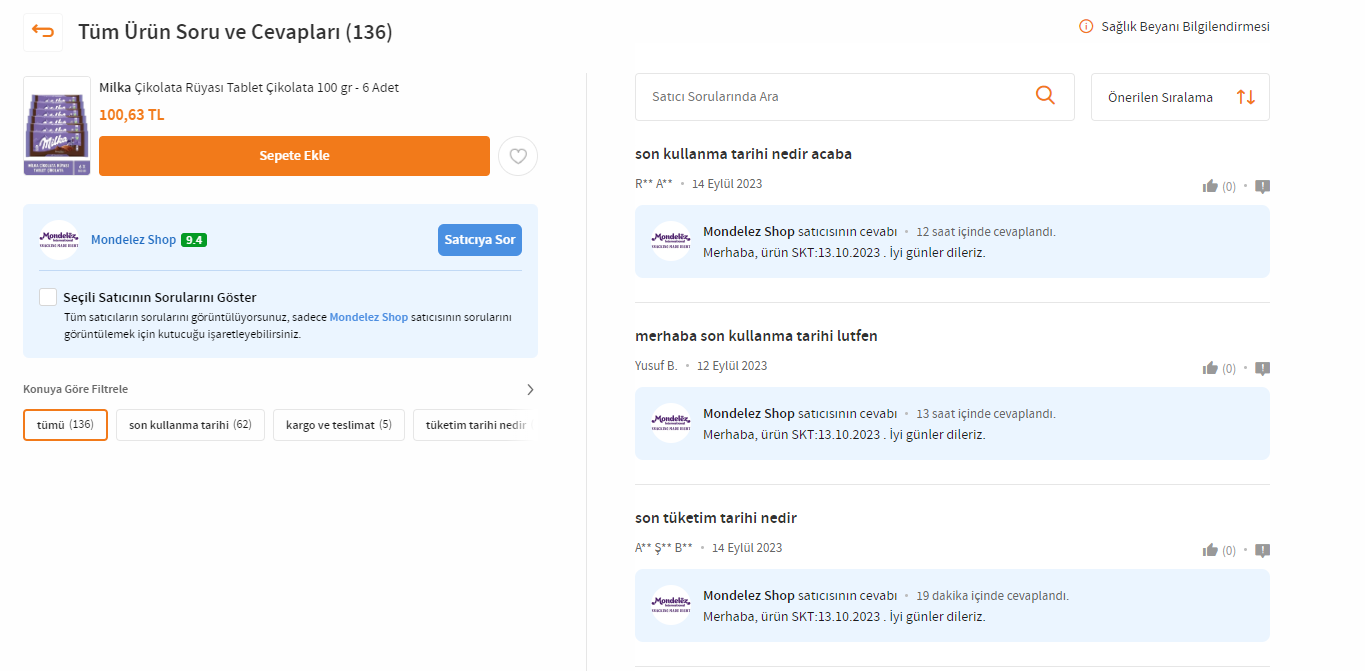Screen dimensions: 1365x671
Task: Report Yusuf B.'s question
Action: tap(1262, 368)
